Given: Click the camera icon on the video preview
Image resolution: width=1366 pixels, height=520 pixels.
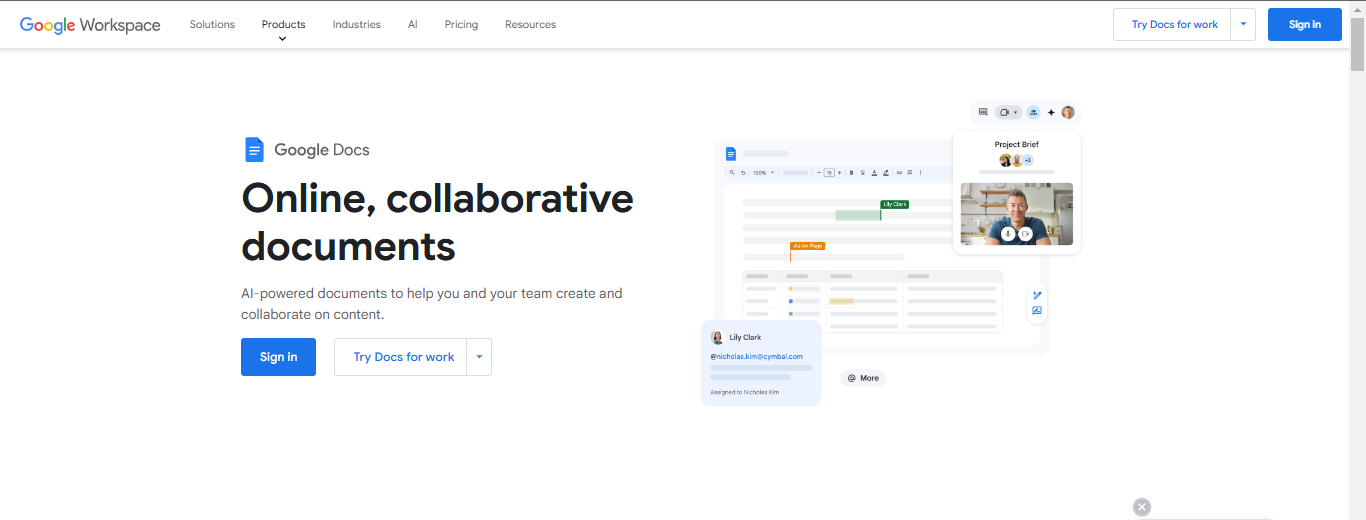Looking at the screenshot, I should 1026,234.
